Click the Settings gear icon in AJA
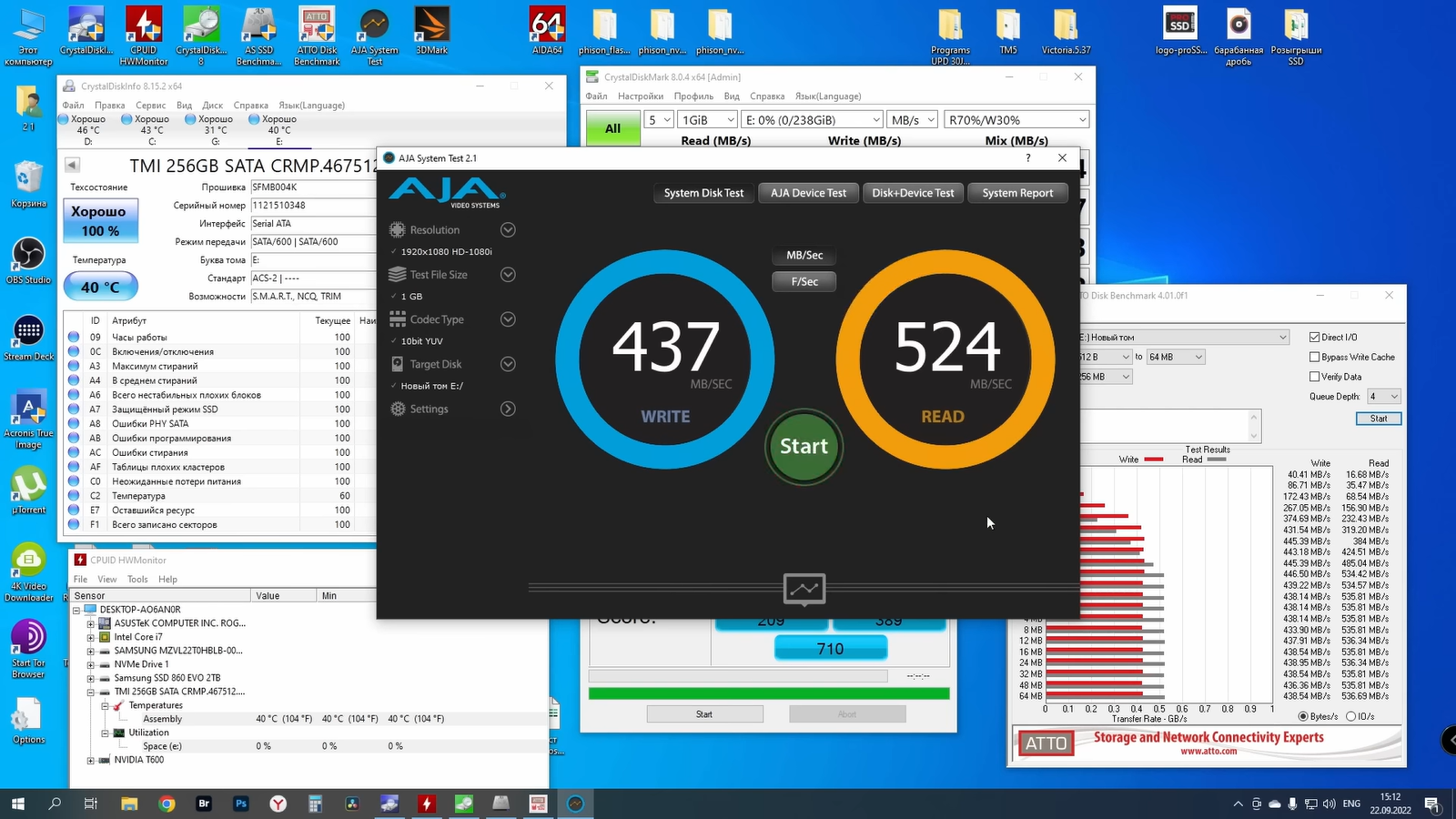Screen dimensions: 1456x819 click(x=398, y=409)
